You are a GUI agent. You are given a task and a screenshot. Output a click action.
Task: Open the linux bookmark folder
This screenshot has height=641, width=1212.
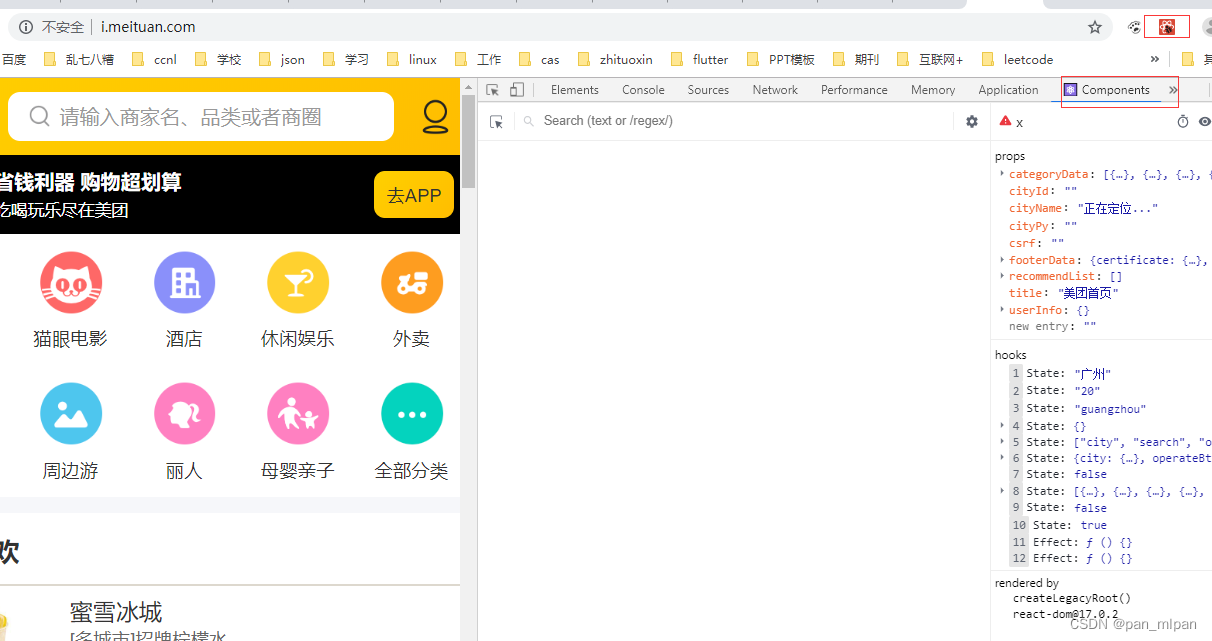(411, 60)
